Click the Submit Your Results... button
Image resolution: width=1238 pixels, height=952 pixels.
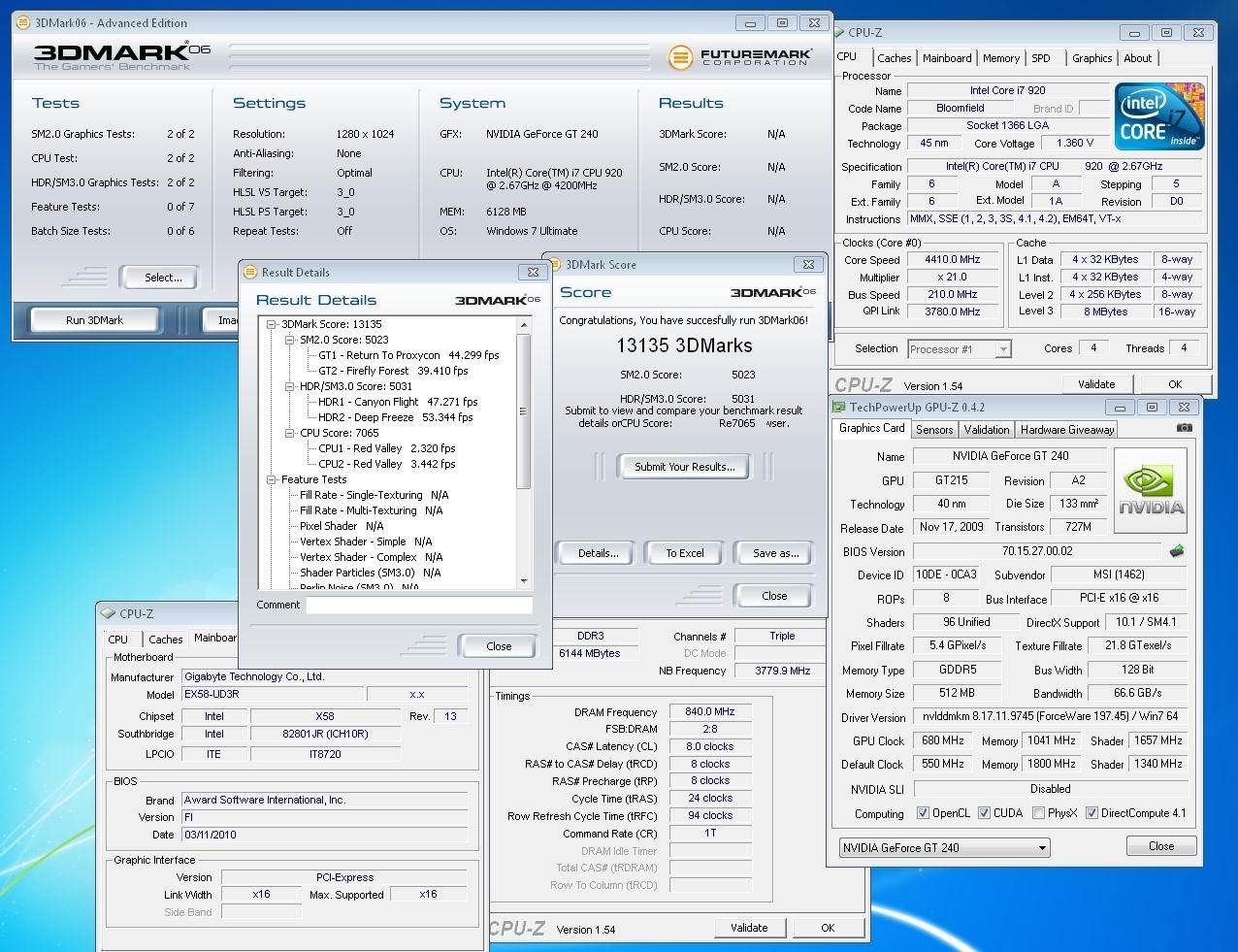click(x=685, y=467)
